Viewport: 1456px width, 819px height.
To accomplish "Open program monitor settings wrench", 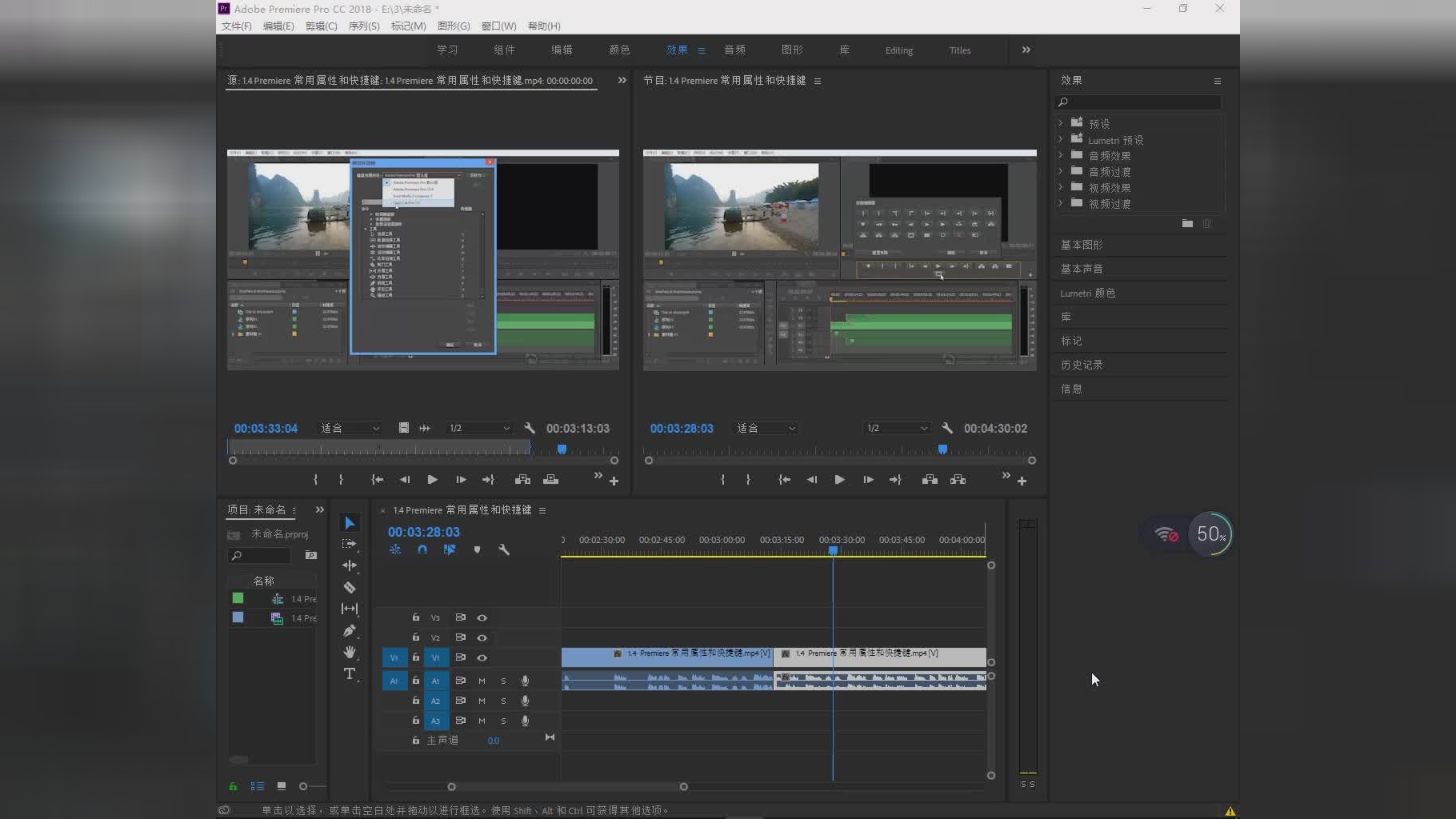I will [947, 428].
